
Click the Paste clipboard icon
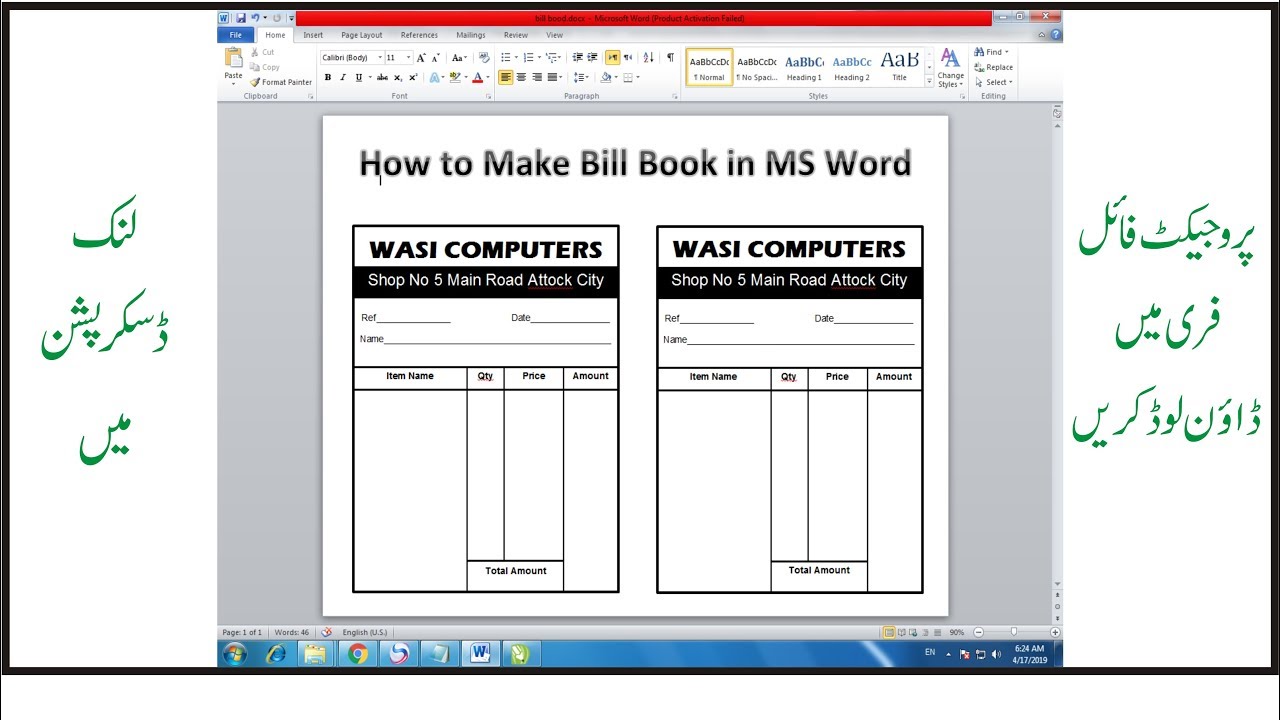click(x=233, y=58)
